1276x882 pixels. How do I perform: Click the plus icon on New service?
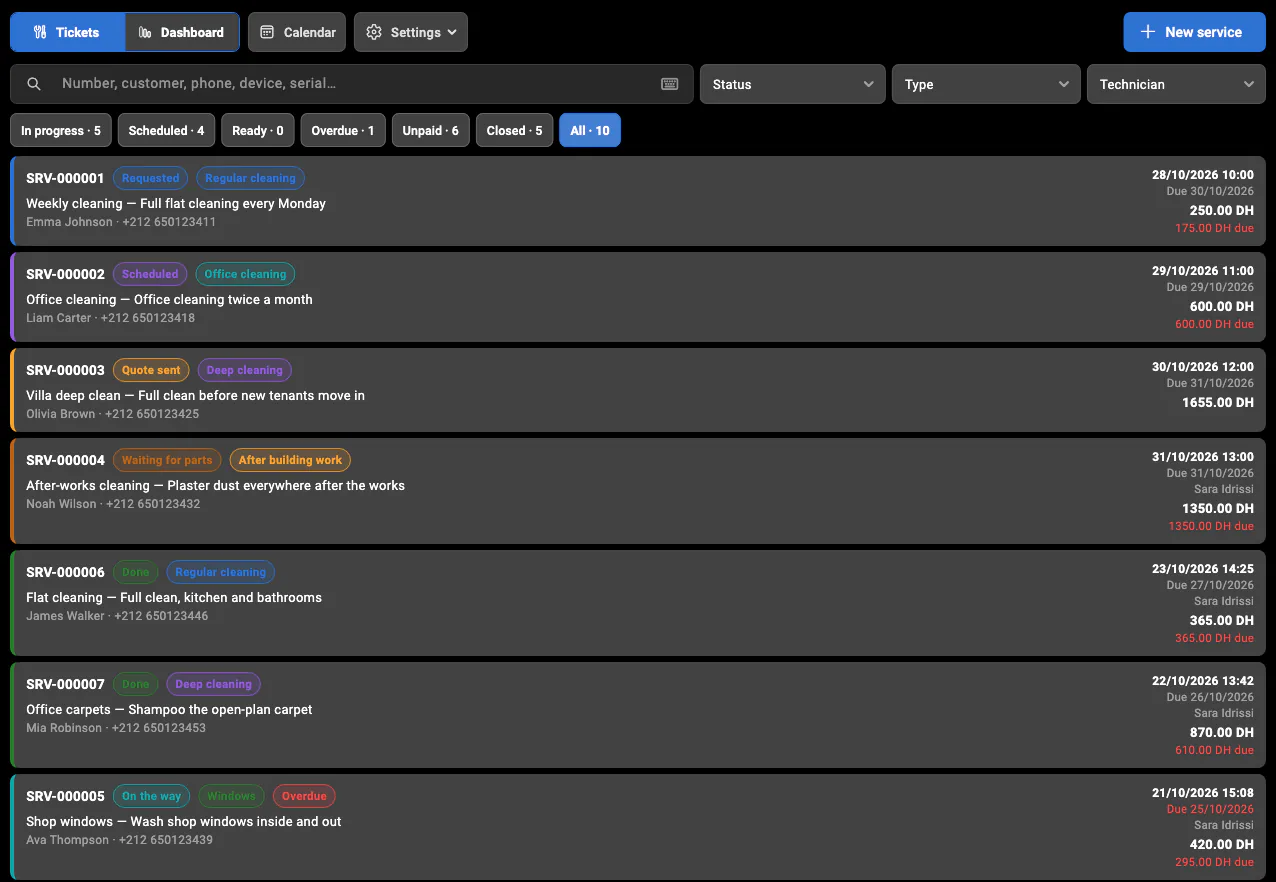1148,32
